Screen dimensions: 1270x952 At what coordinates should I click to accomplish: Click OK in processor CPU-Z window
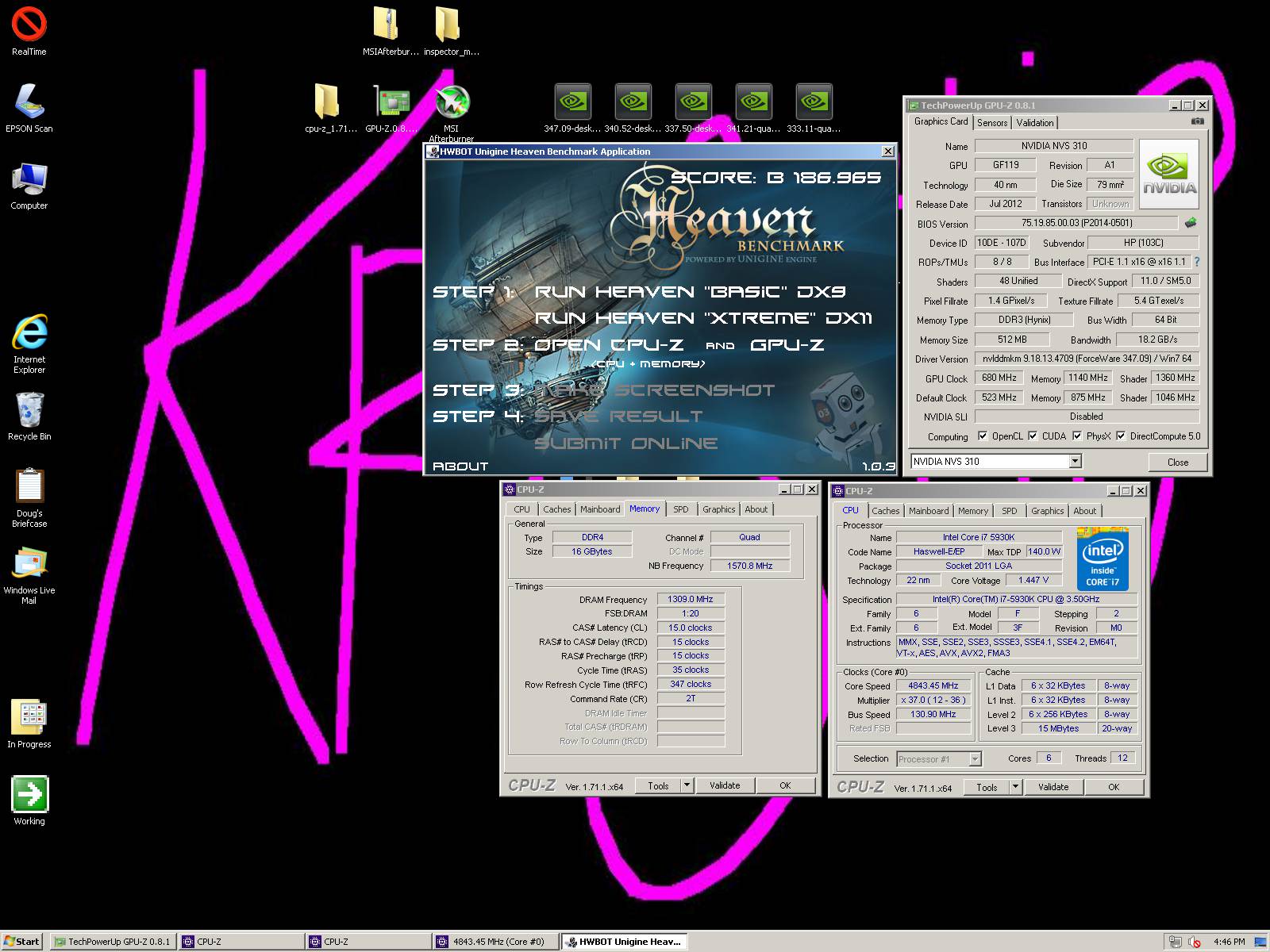[x=1114, y=787]
